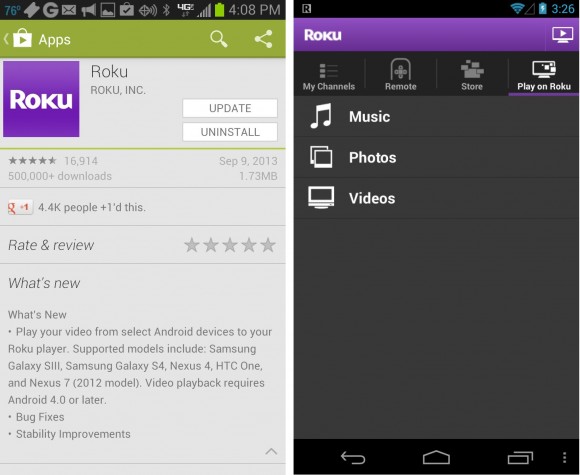Tap the Android recent apps button
The image size is (580, 475).
(520, 458)
